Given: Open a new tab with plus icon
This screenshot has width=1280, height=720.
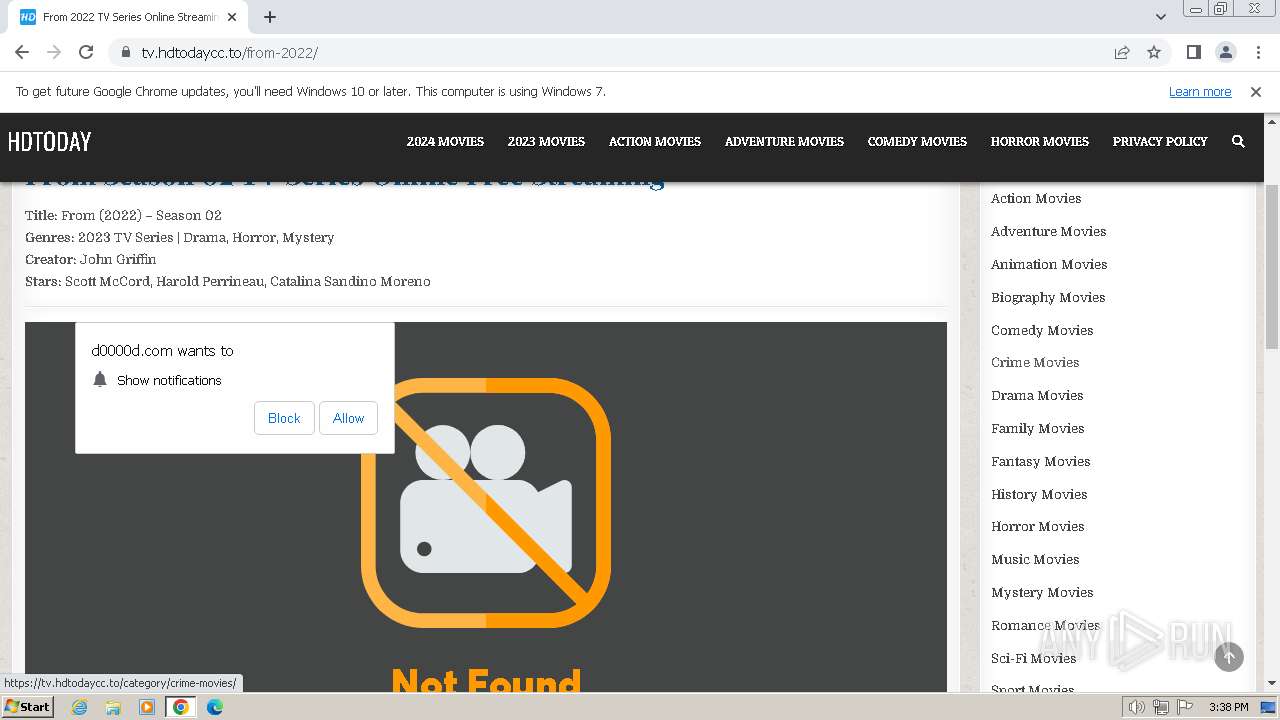Looking at the screenshot, I should coord(270,17).
